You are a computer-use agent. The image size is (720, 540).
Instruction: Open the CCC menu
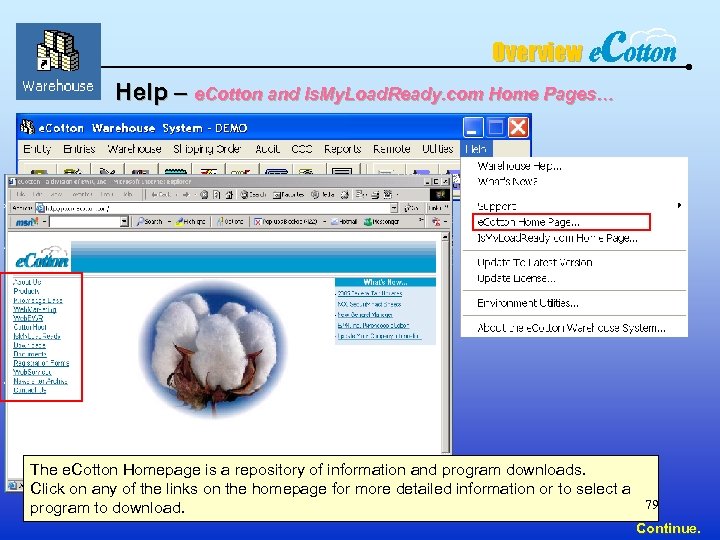(x=302, y=149)
